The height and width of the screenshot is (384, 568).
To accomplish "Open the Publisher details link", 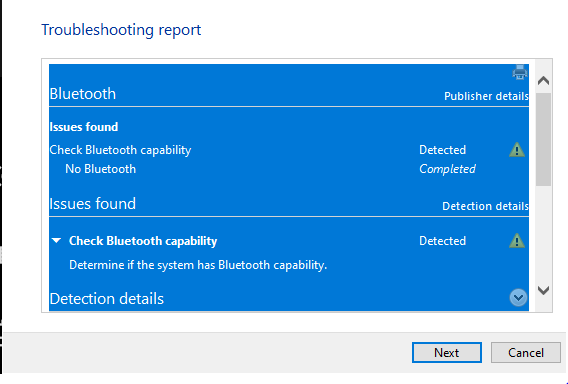I will 486,96.
